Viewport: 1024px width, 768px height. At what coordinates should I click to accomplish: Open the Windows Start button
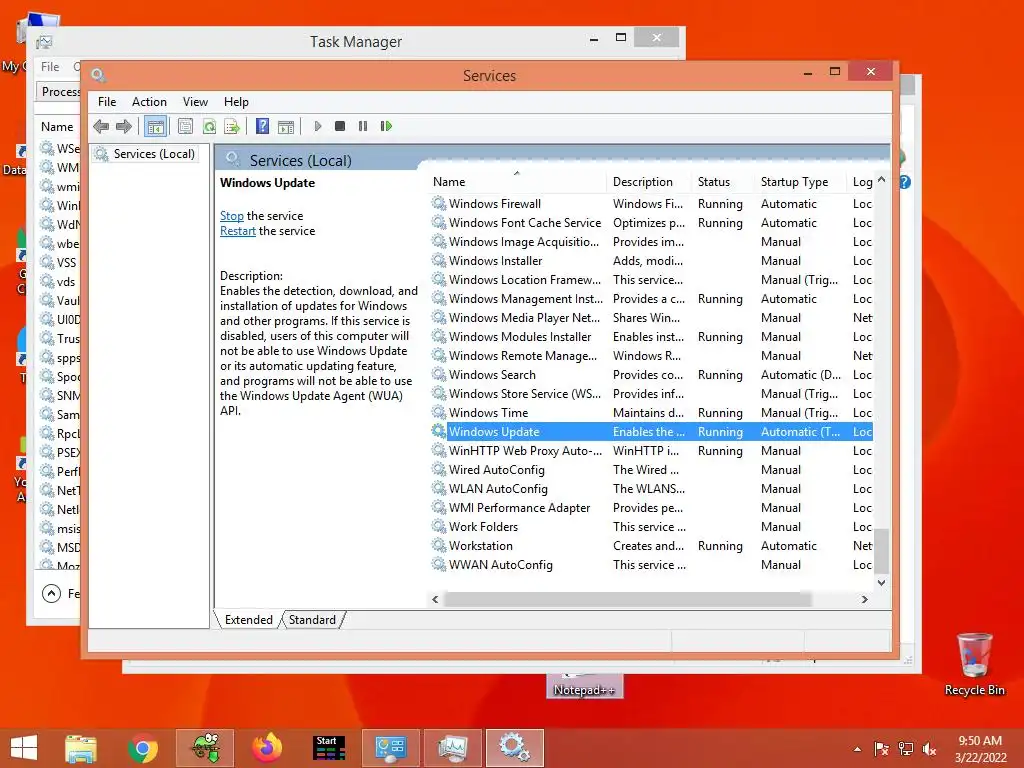coord(24,748)
